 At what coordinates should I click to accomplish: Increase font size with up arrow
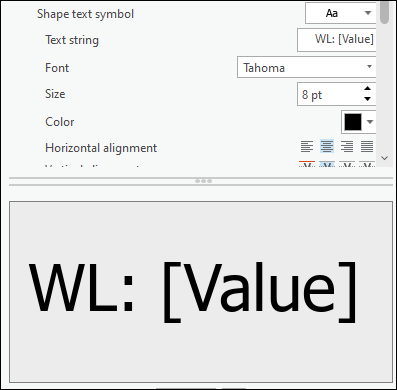pyautogui.click(x=367, y=89)
